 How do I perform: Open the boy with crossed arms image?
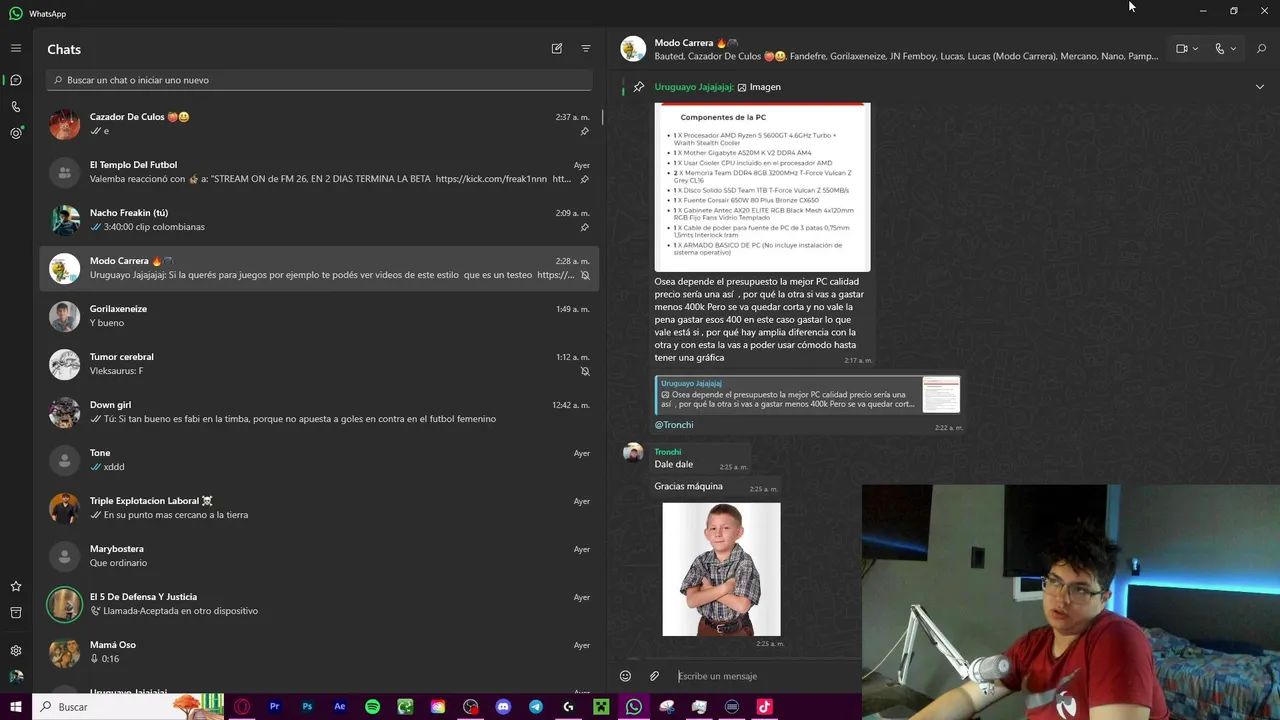(x=721, y=569)
